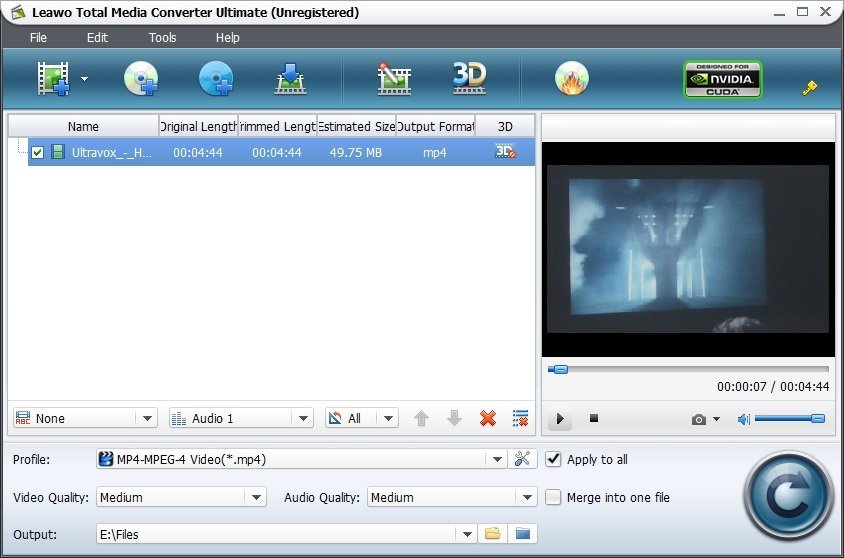Expand the subtitle None dropdown
The width and height of the screenshot is (844, 558).
click(147, 418)
